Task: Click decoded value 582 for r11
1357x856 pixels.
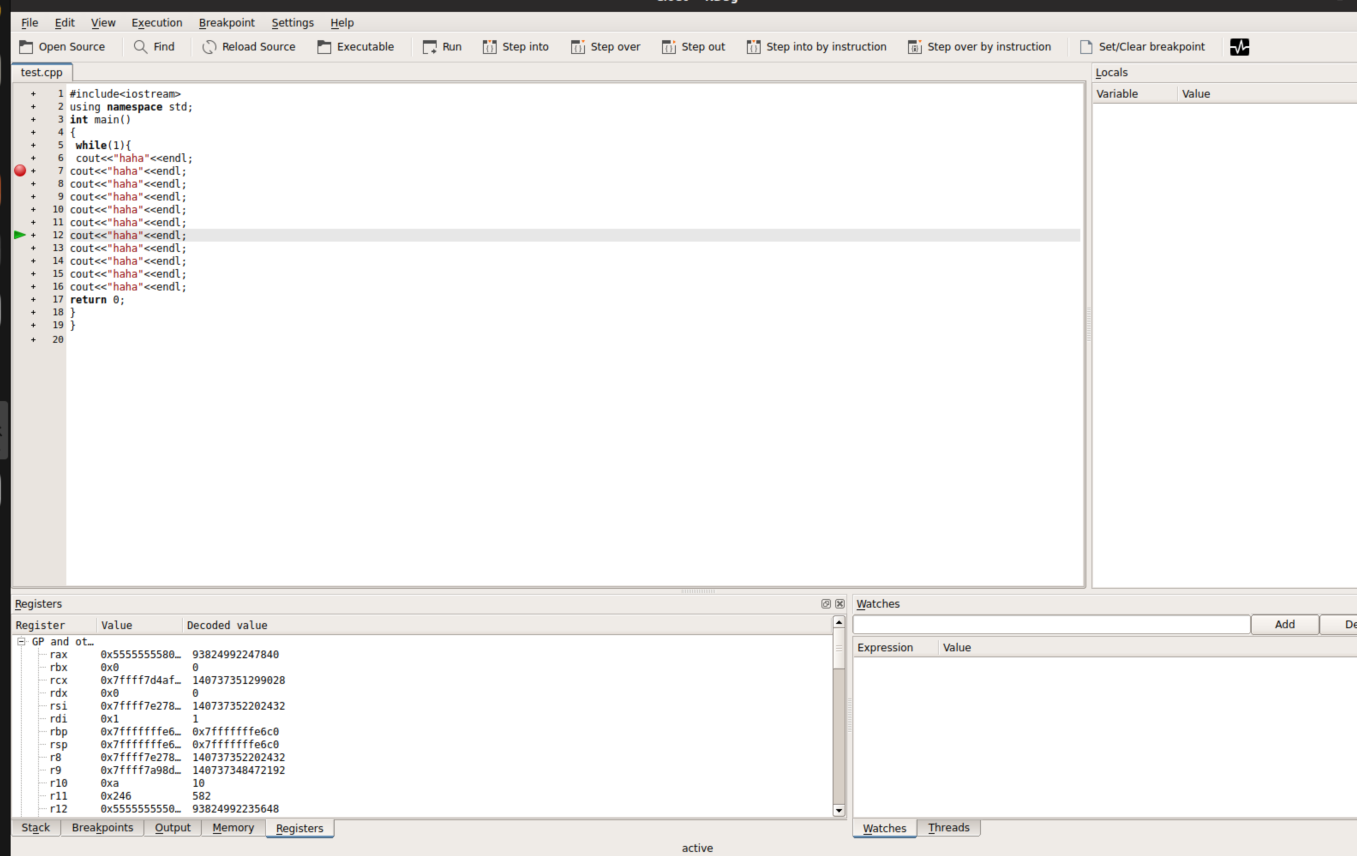Action: [x=201, y=797]
